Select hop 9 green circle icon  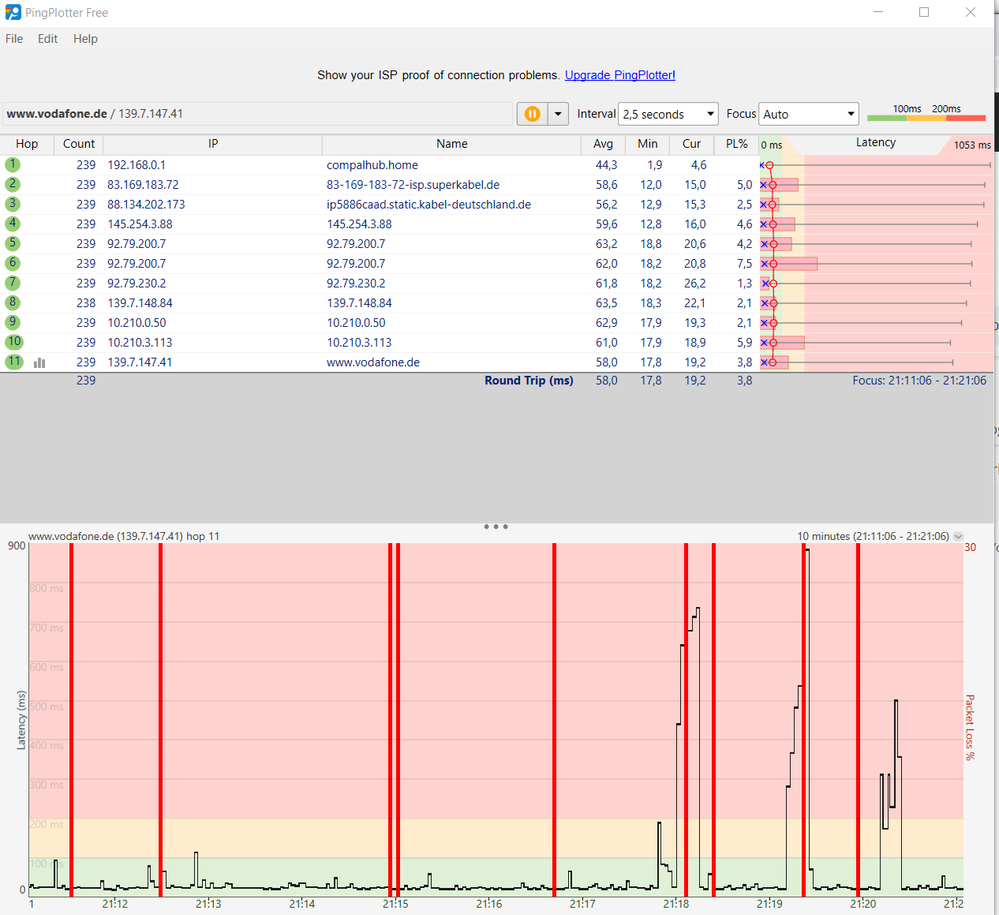pyautogui.click(x=13, y=322)
